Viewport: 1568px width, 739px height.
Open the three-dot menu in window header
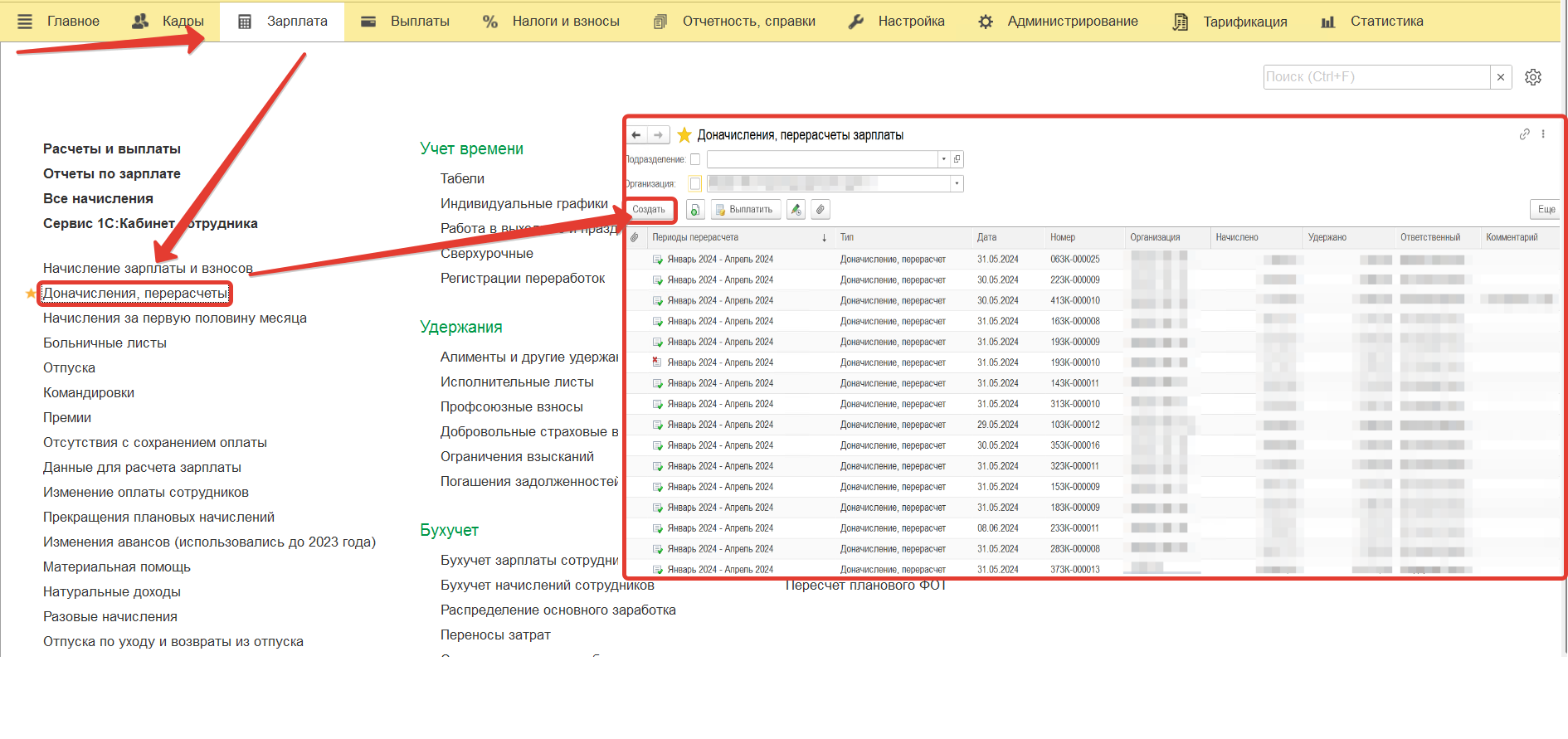(x=1543, y=134)
